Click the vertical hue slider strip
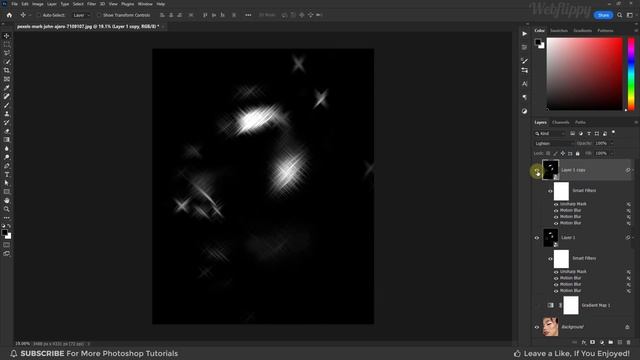Image resolution: width=640 pixels, height=360 pixels. 631,74
